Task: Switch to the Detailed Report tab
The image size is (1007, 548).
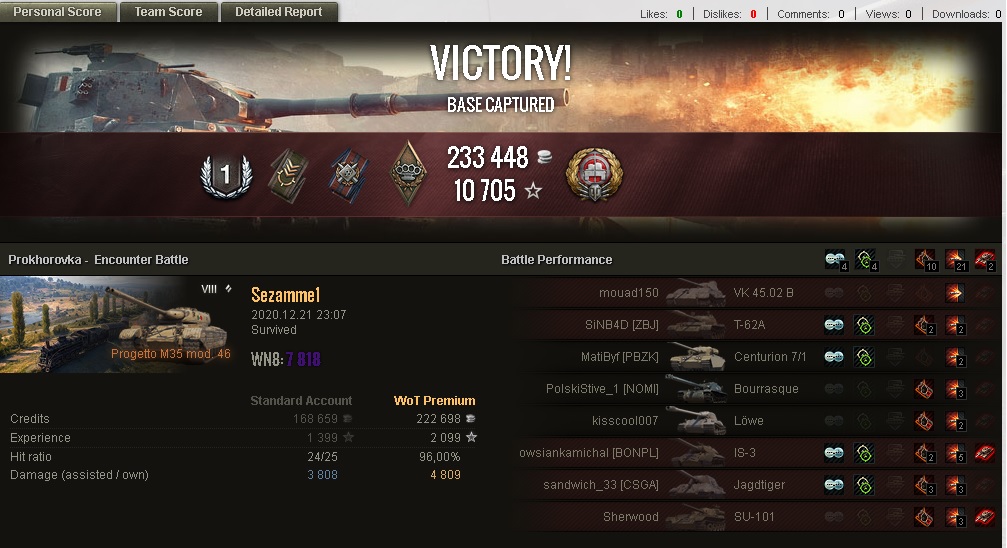Action: click(279, 12)
